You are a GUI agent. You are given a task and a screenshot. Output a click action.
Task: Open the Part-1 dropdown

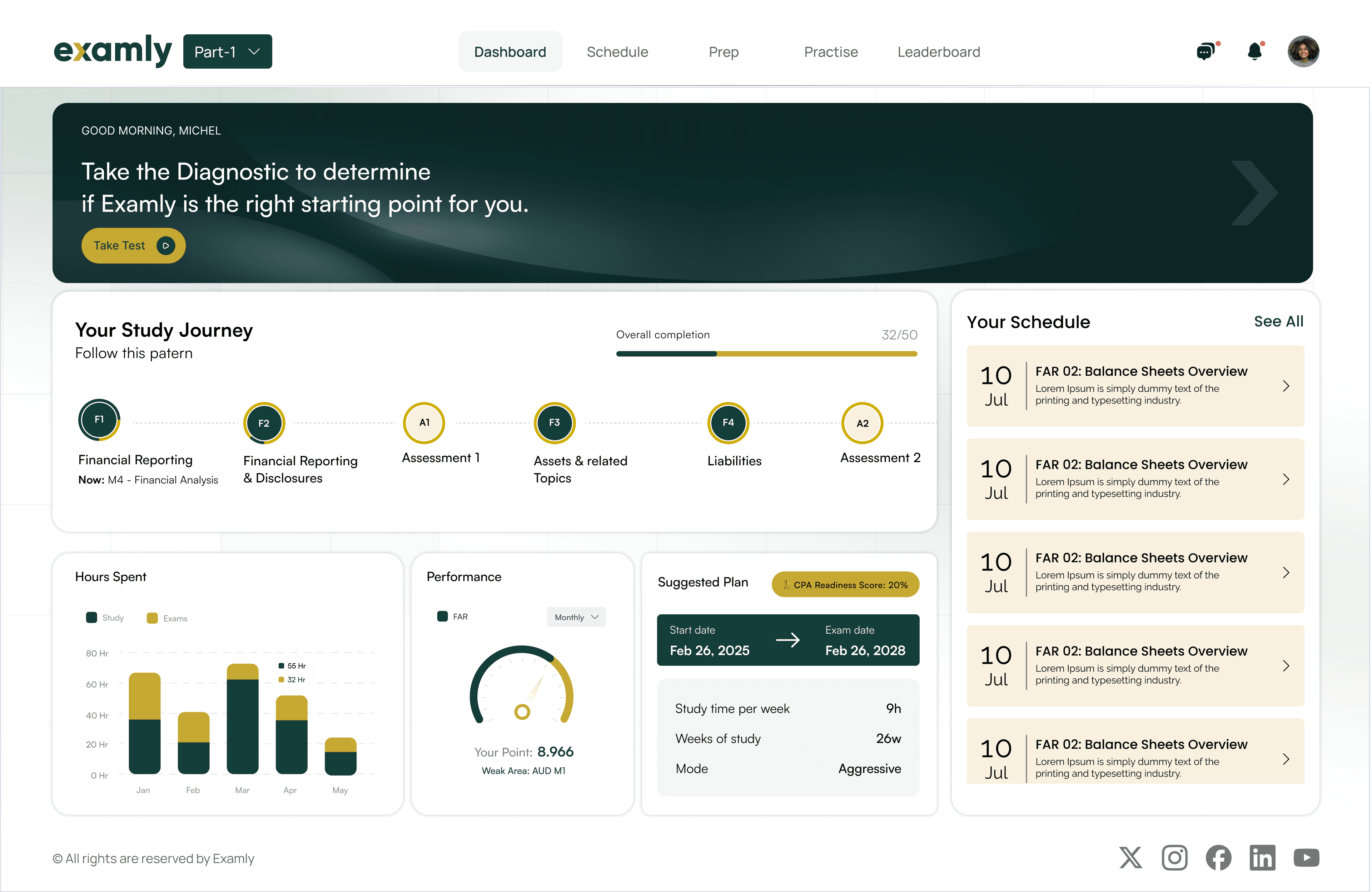coord(227,51)
